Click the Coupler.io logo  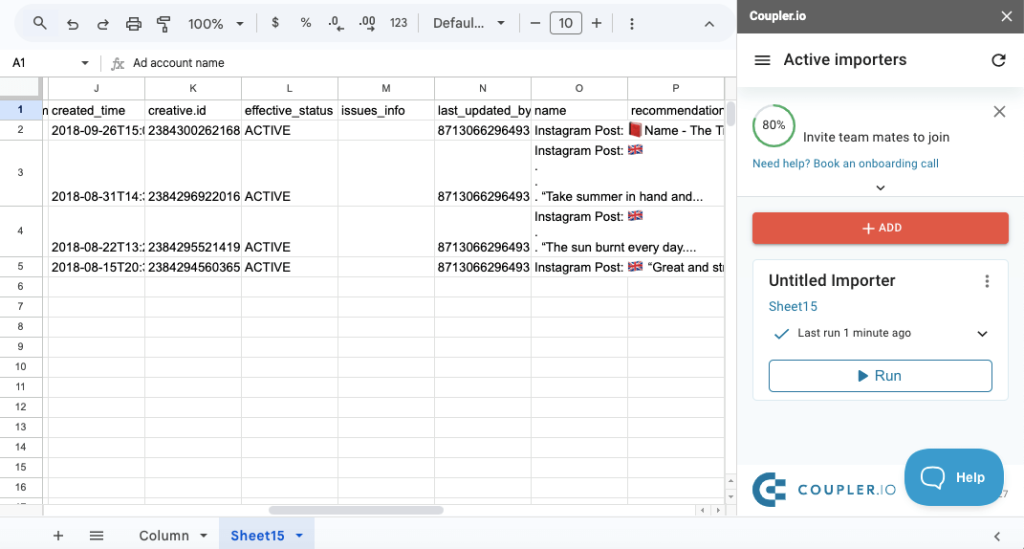[x=824, y=489]
